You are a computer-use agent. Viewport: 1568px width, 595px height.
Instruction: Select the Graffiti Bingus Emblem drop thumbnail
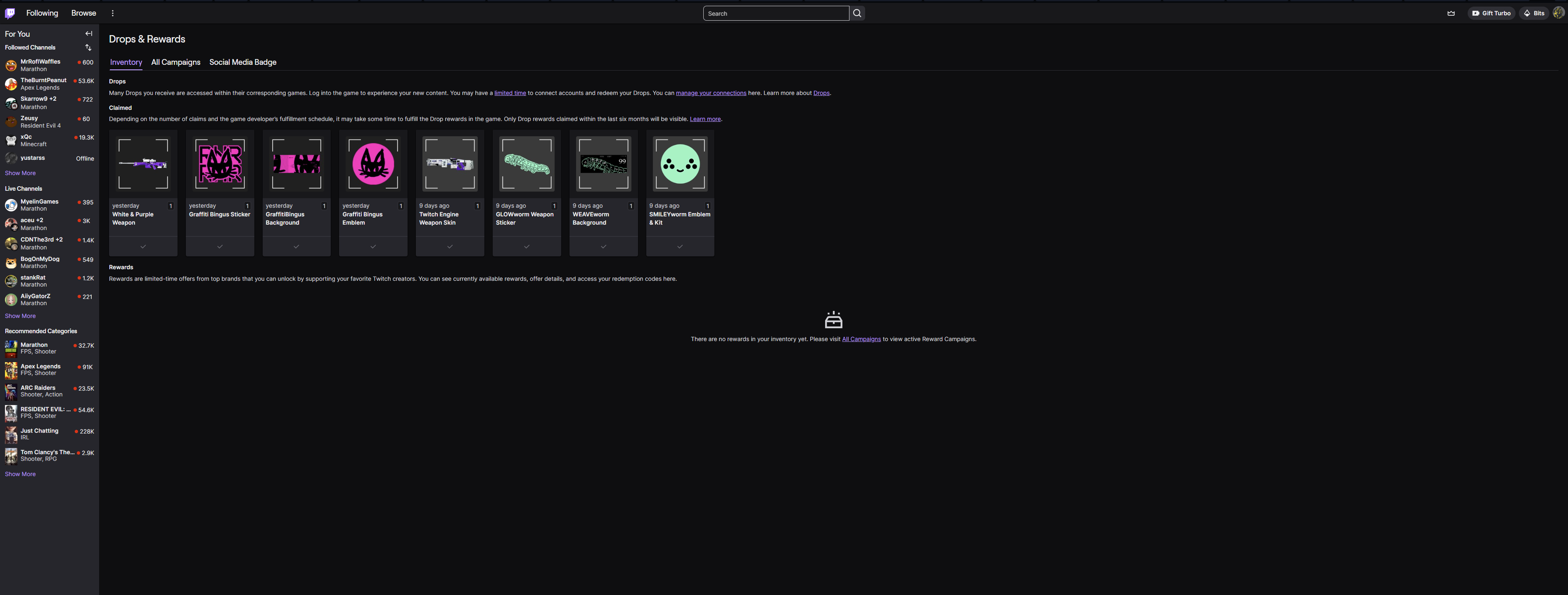(372, 164)
